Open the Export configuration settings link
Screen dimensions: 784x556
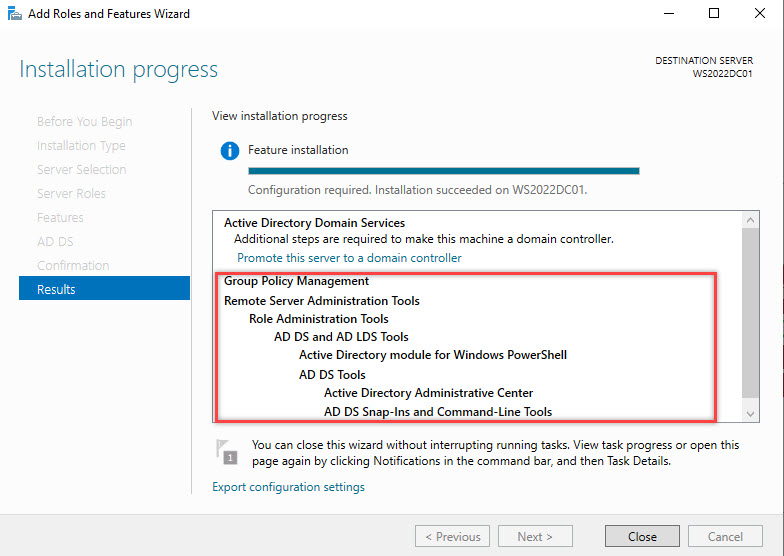[x=288, y=487]
